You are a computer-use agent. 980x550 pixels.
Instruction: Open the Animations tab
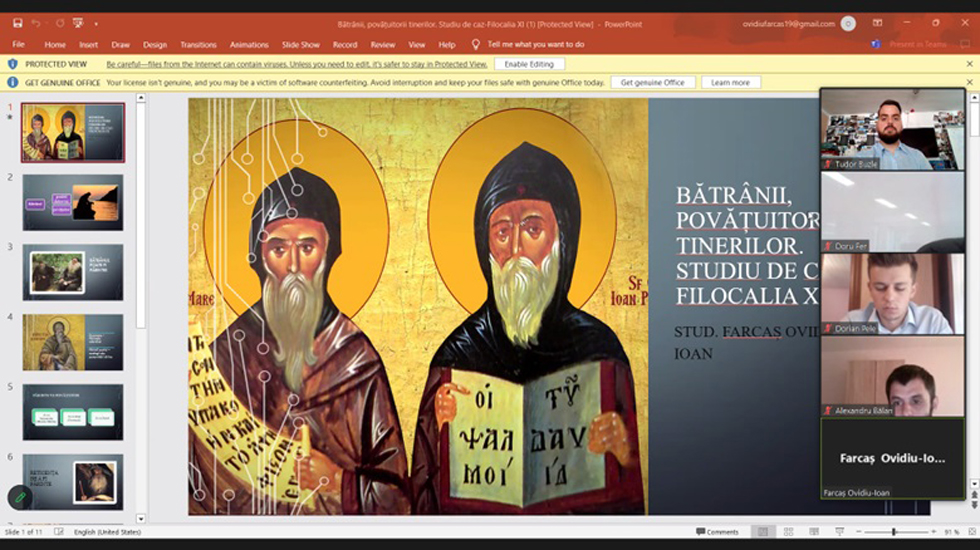(x=249, y=44)
